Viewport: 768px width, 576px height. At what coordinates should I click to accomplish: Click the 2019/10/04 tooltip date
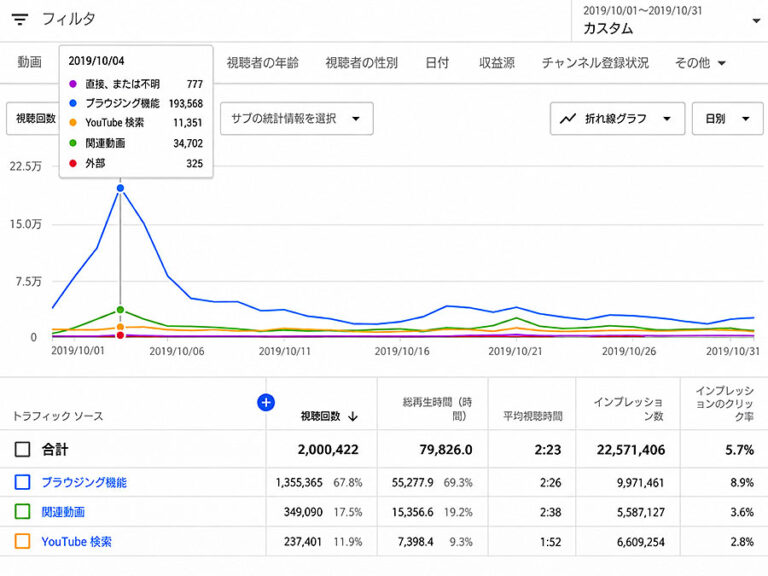(x=96, y=61)
